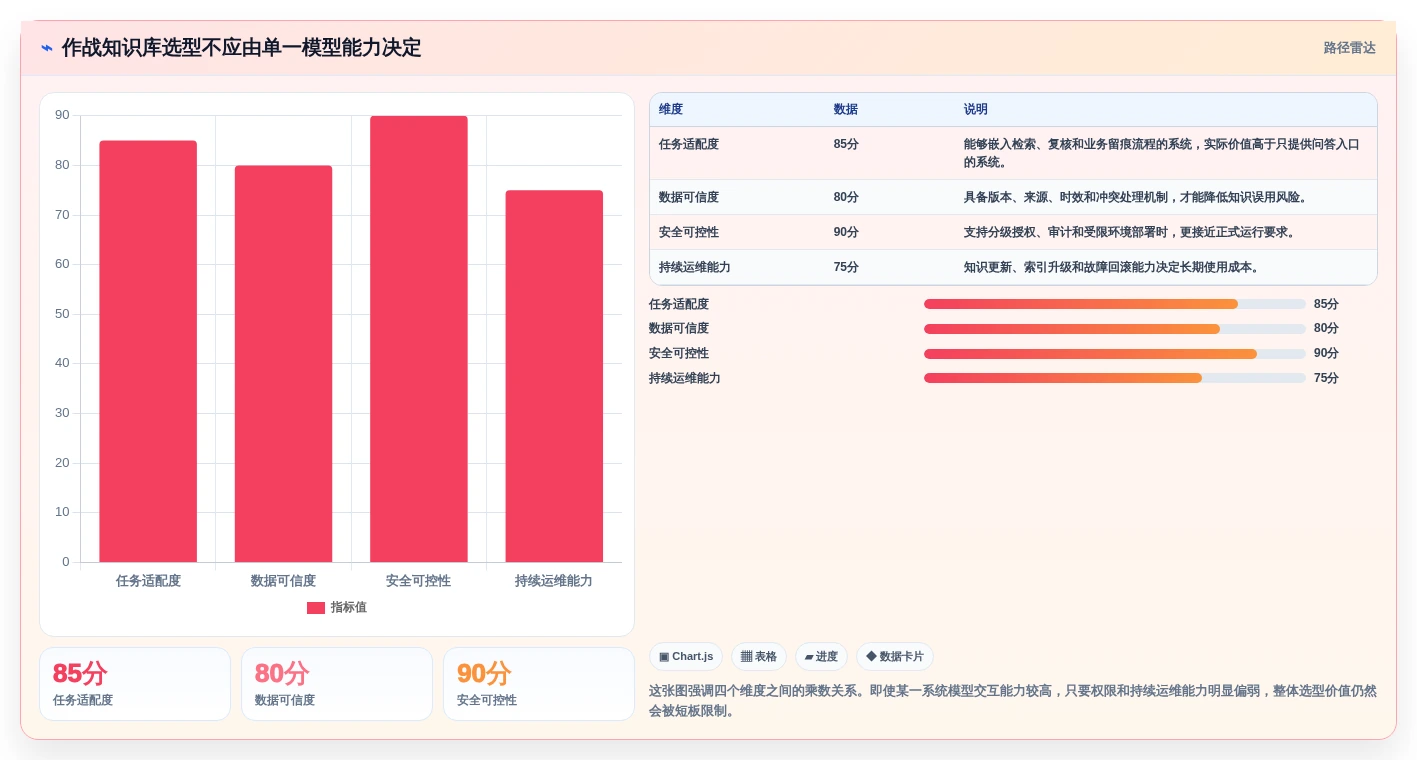Viewport: 1417px width, 760px height.
Task: Click 数据可信度 x-axis label under chart
Action: pyautogui.click(x=283, y=580)
